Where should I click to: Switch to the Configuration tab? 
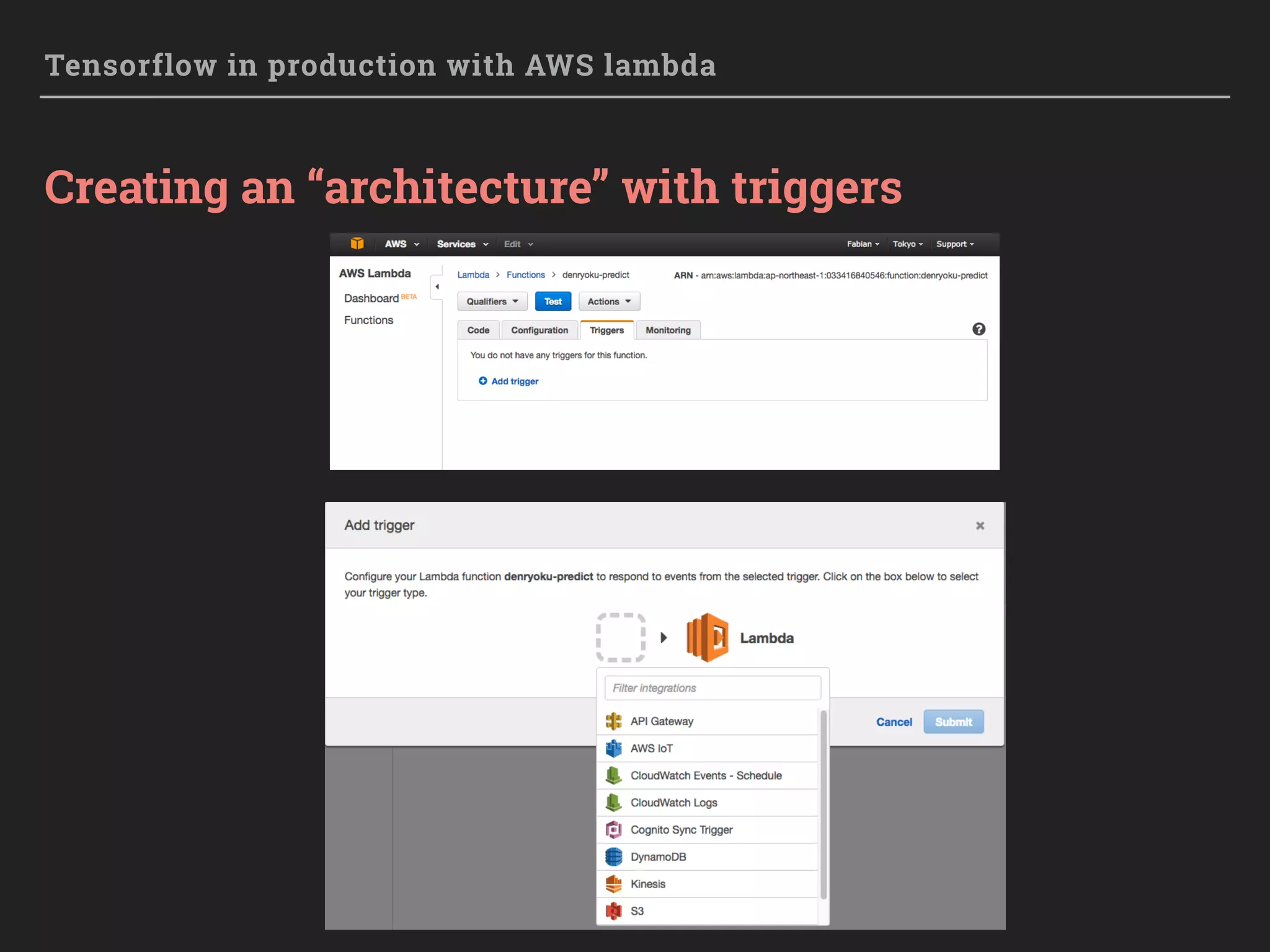[x=540, y=330]
